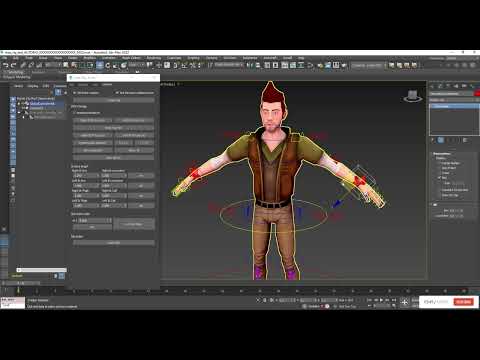Toggle the checkbox under the IK/FK section heading
The image size is (480, 360).
[75, 113]
